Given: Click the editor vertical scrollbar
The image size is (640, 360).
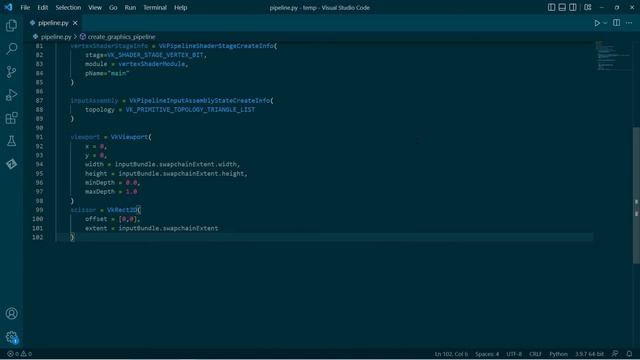Looking at the screenshot, I should pos(636,195).
